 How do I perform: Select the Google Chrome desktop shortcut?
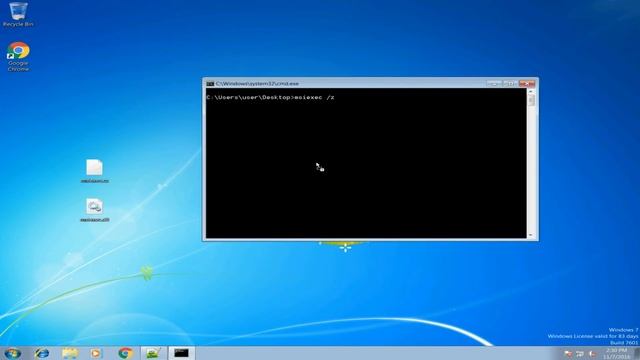coord(18,56)
